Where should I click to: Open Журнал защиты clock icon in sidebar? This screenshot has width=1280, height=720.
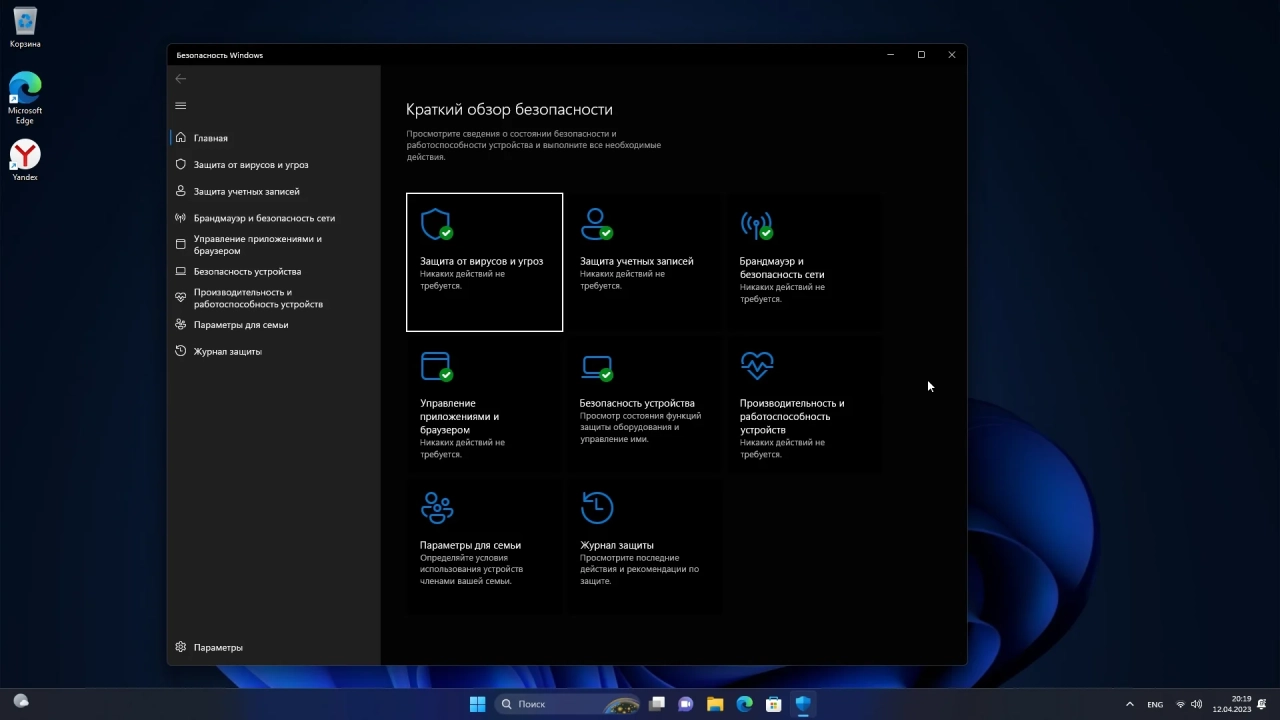pos(181,351)
